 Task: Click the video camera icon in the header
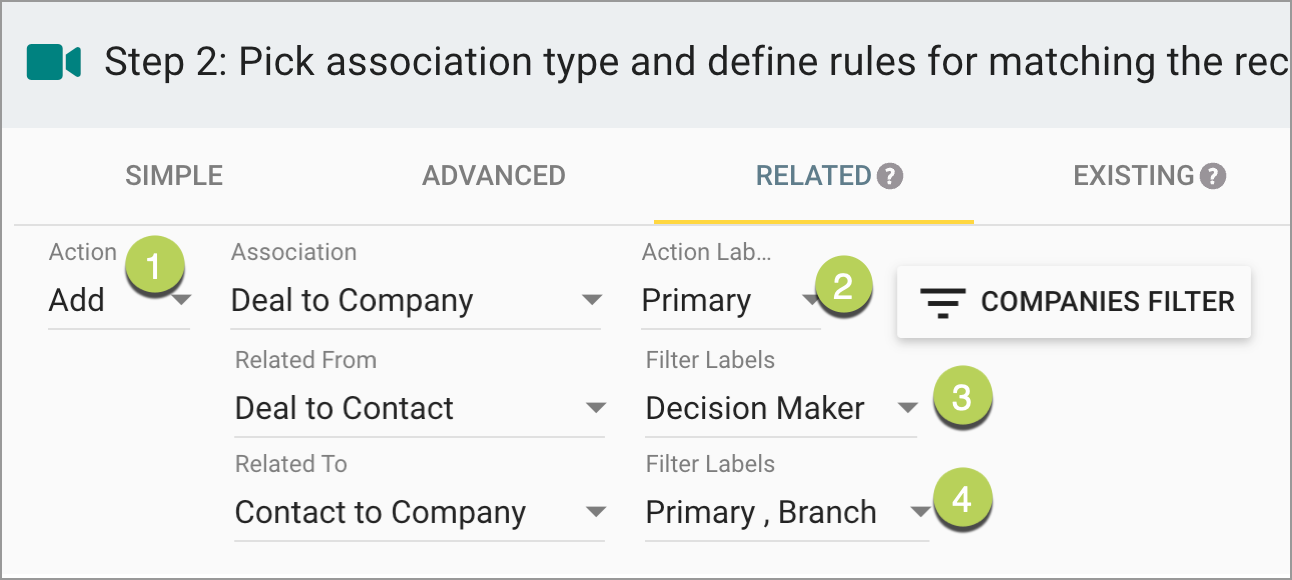53,62
